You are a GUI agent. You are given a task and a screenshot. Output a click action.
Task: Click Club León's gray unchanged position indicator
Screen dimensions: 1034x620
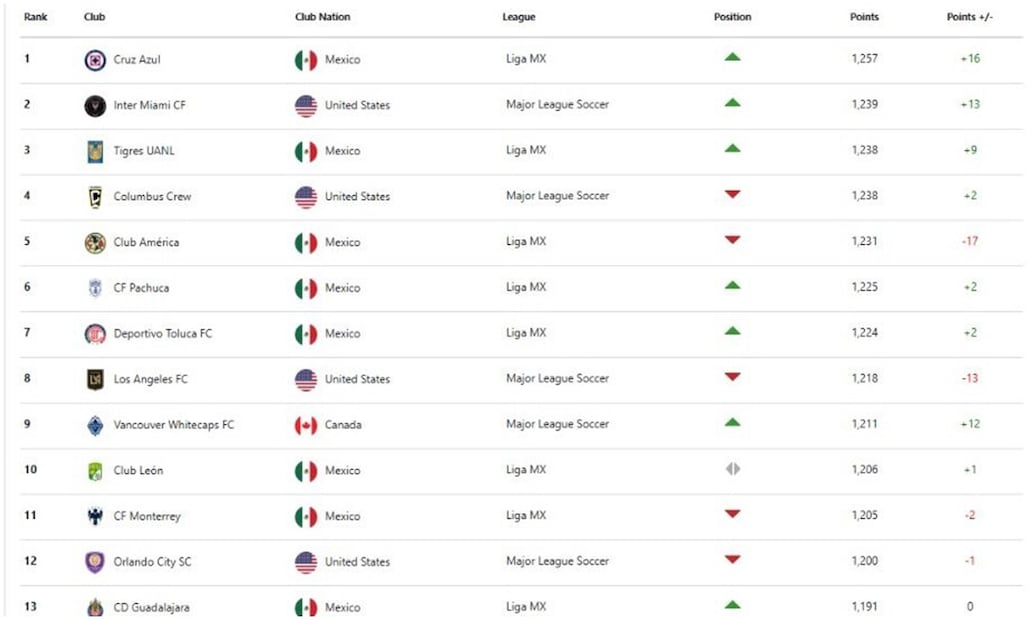(x=733, y=469)
